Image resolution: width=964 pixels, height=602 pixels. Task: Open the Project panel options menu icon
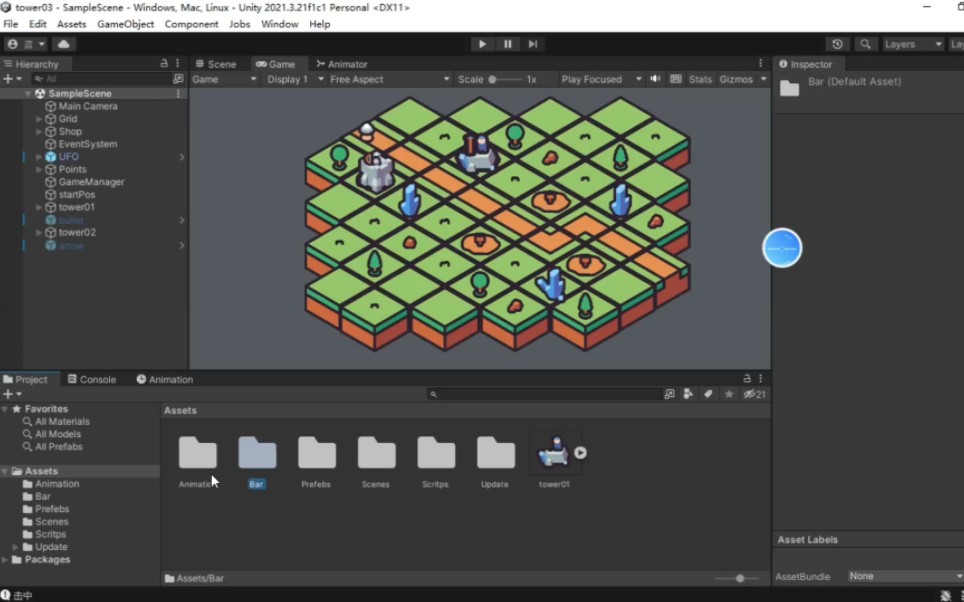point(759,378)
